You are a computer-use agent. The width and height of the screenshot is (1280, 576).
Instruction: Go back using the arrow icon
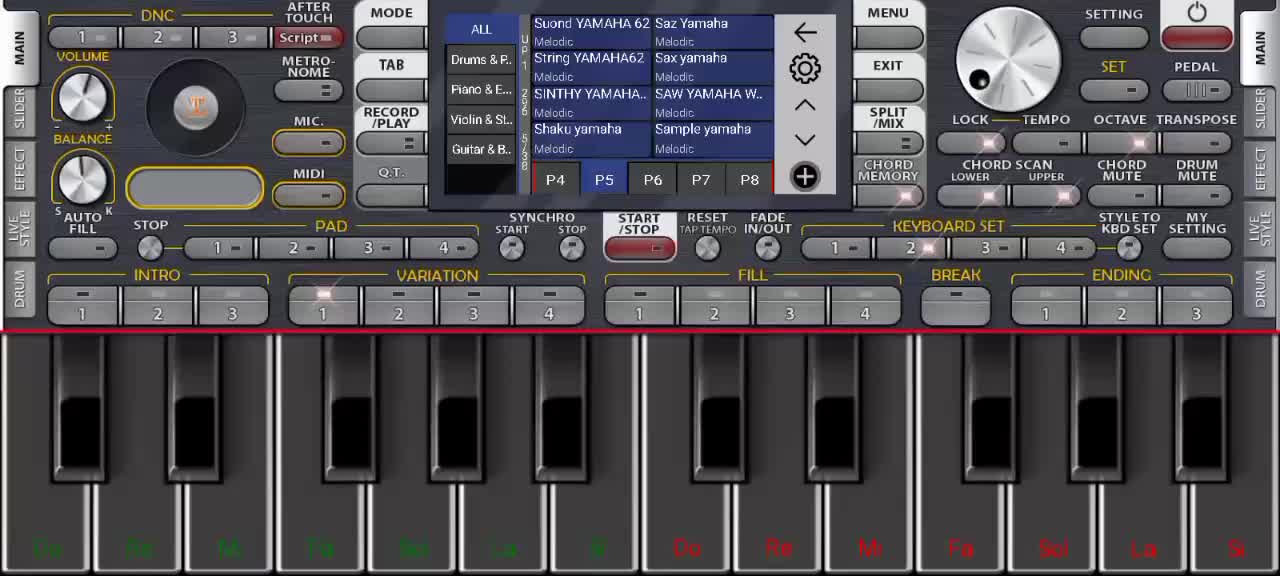(x=805, y=32)
